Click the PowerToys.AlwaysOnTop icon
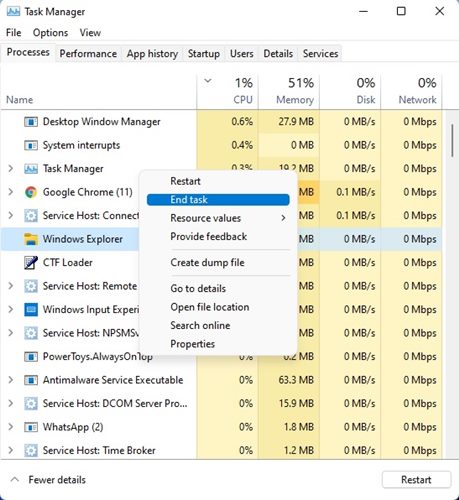This screenshot has height=500, width=459. tap(31, 357)
